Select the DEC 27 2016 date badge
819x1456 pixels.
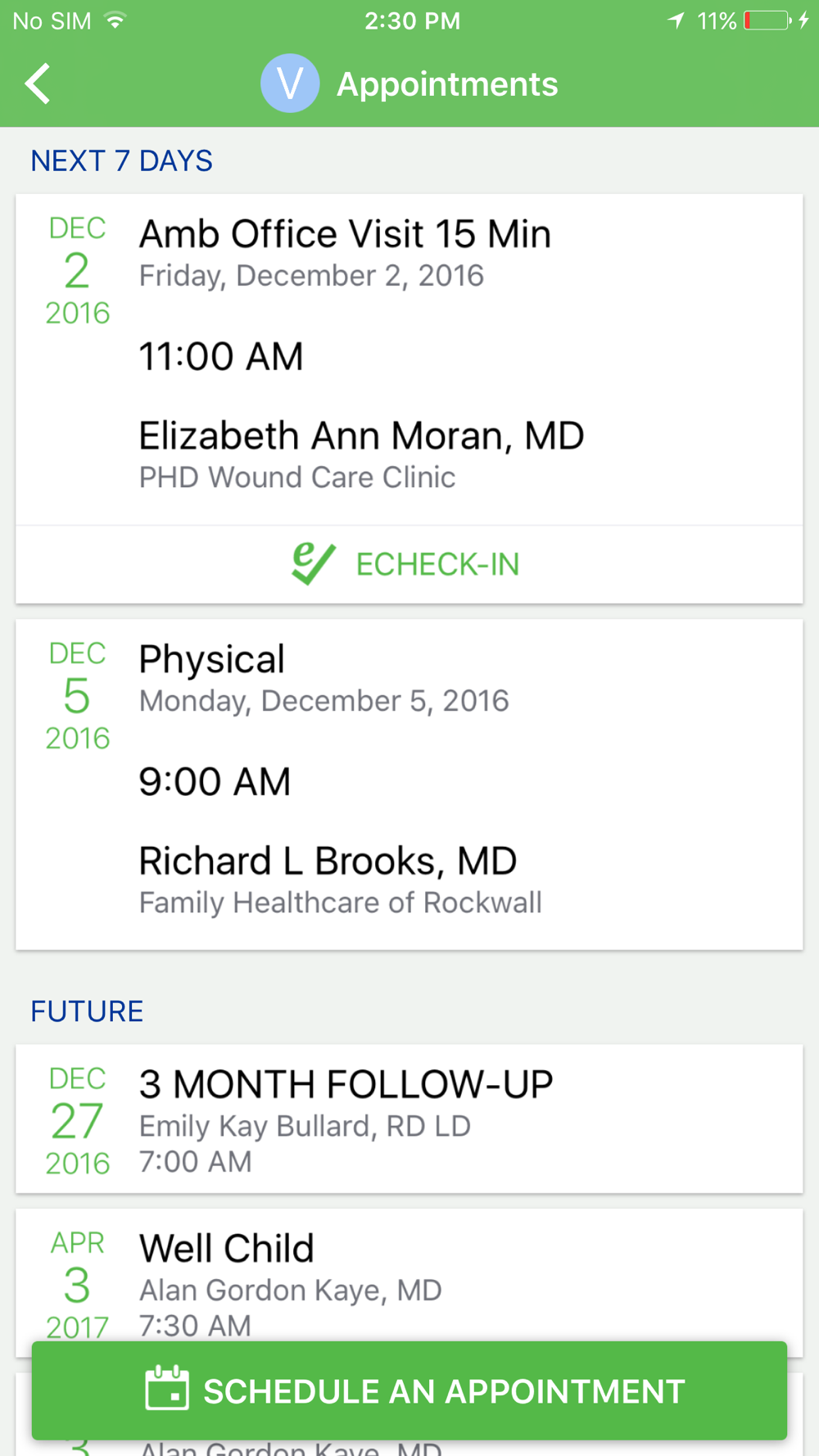(x=77, y=1121)
